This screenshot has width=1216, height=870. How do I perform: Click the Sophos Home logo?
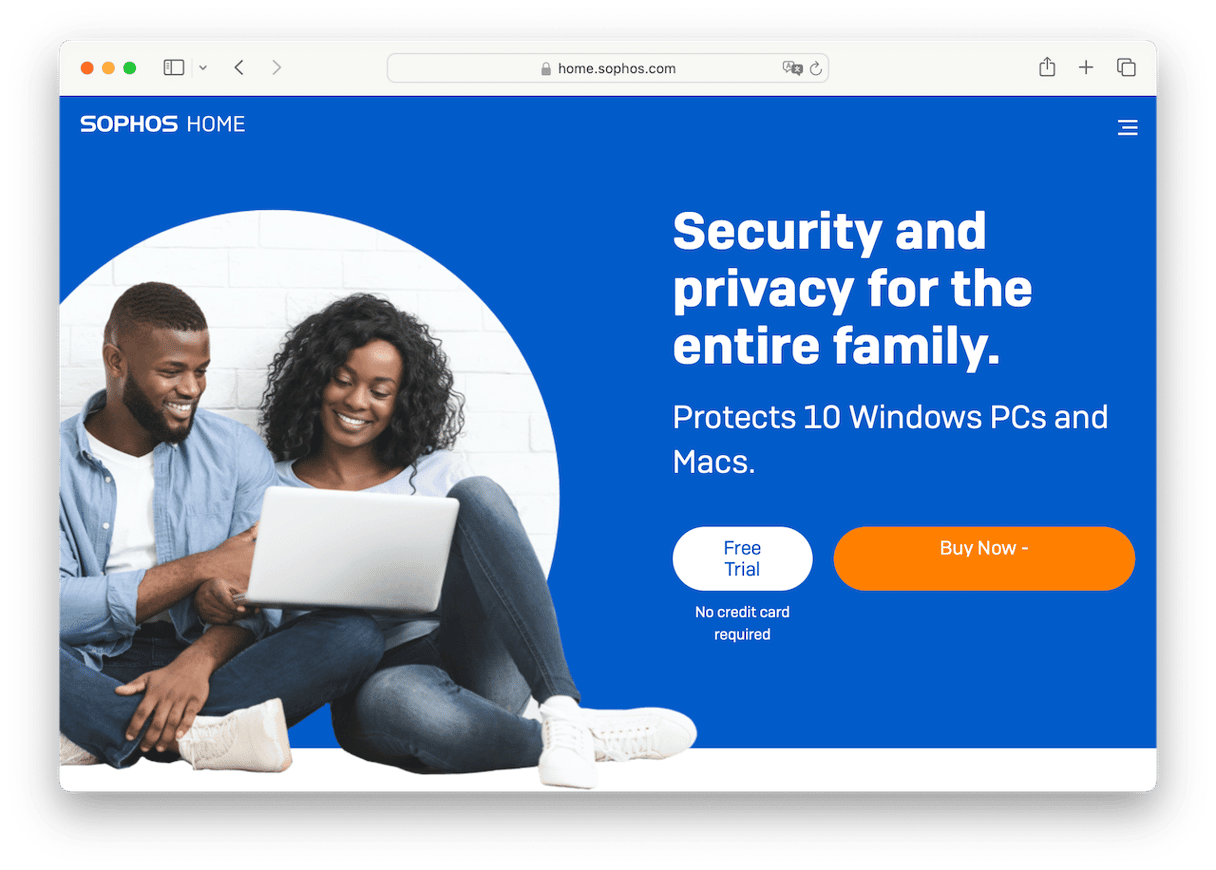(163, 124)
